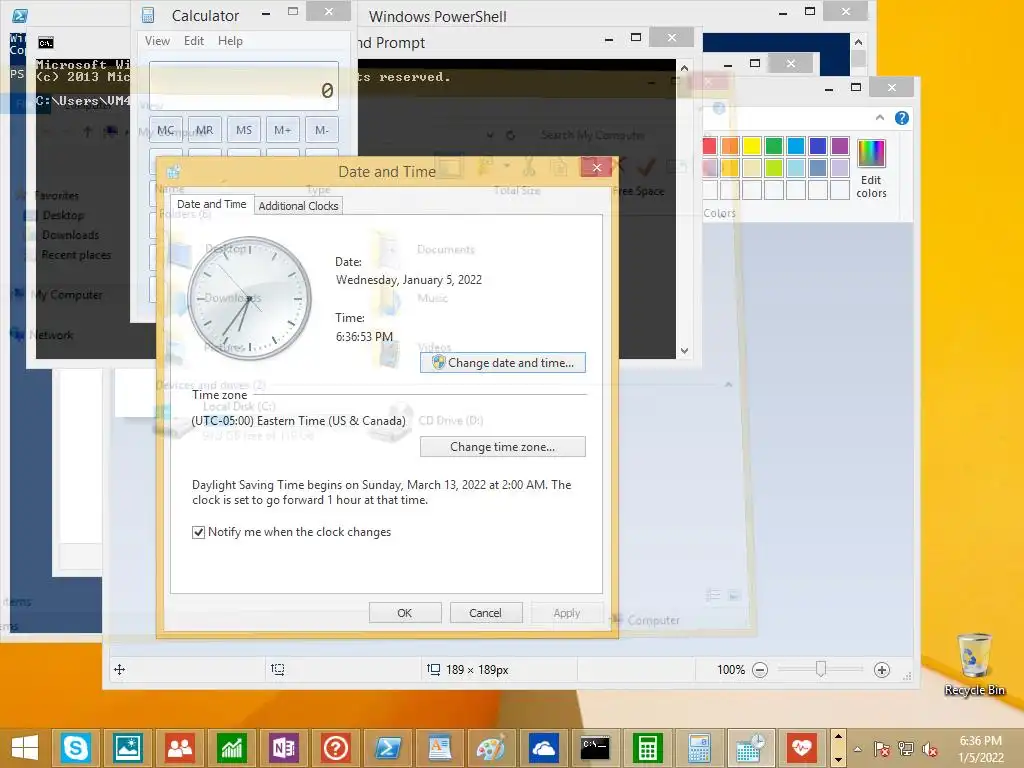The height and width of the screenshot is (768, 1024).
Task: Click Paint zoom in plus button
Action: tap(882, 670)
